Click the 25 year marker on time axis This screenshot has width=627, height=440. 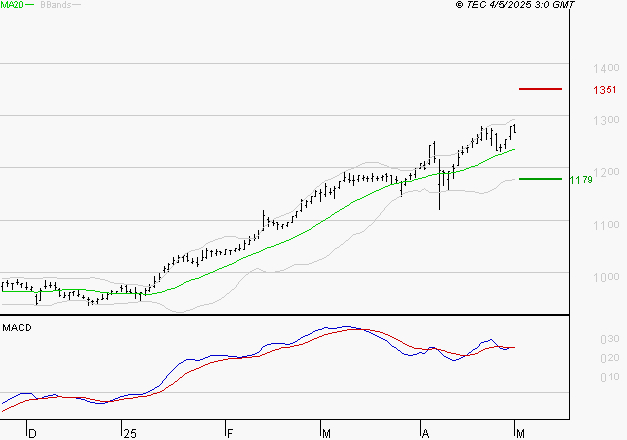pyautogui.click(x=130, y=434)
